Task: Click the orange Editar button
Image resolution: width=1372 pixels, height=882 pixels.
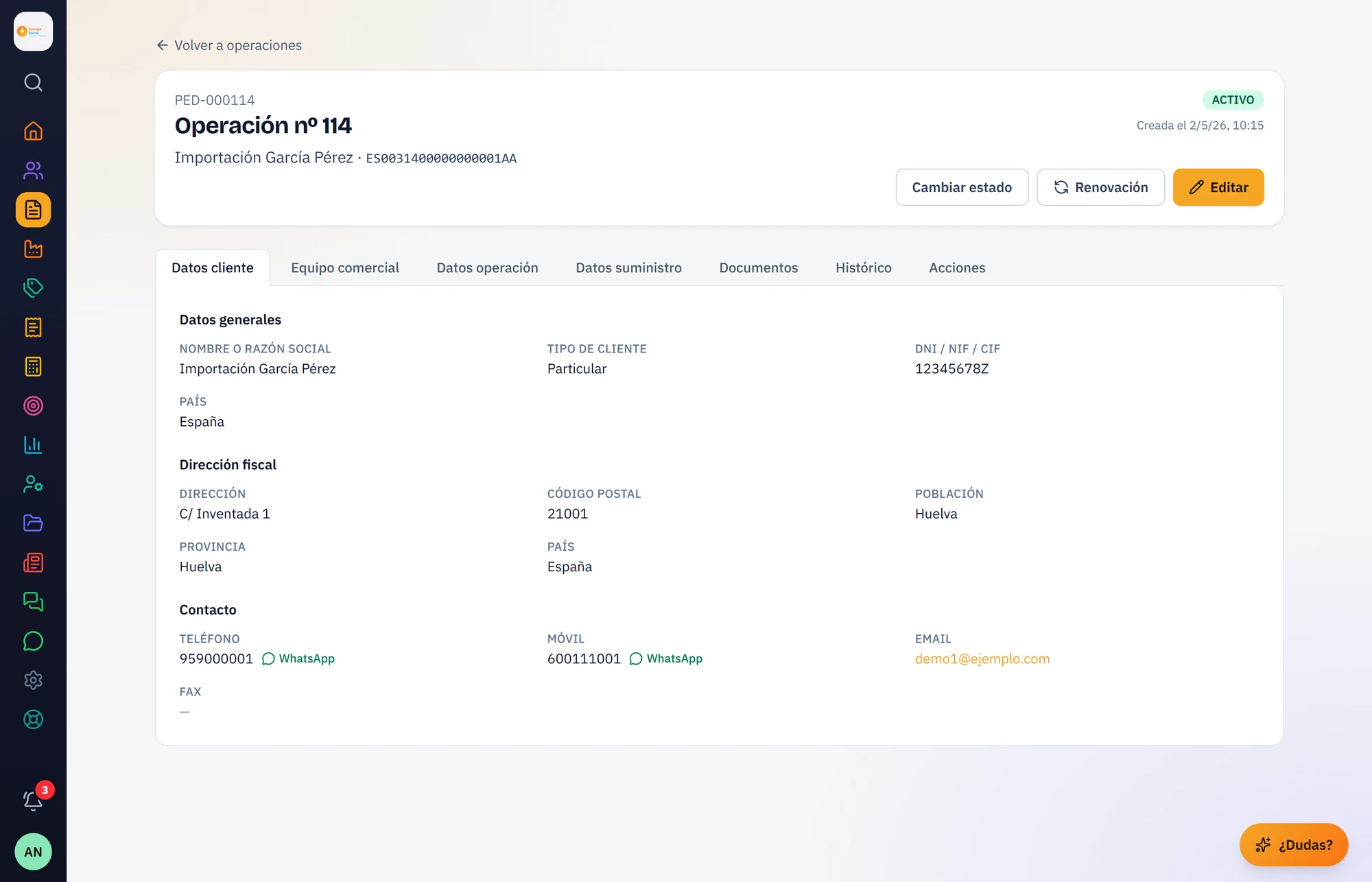Action: click(x=1218, y=187)
